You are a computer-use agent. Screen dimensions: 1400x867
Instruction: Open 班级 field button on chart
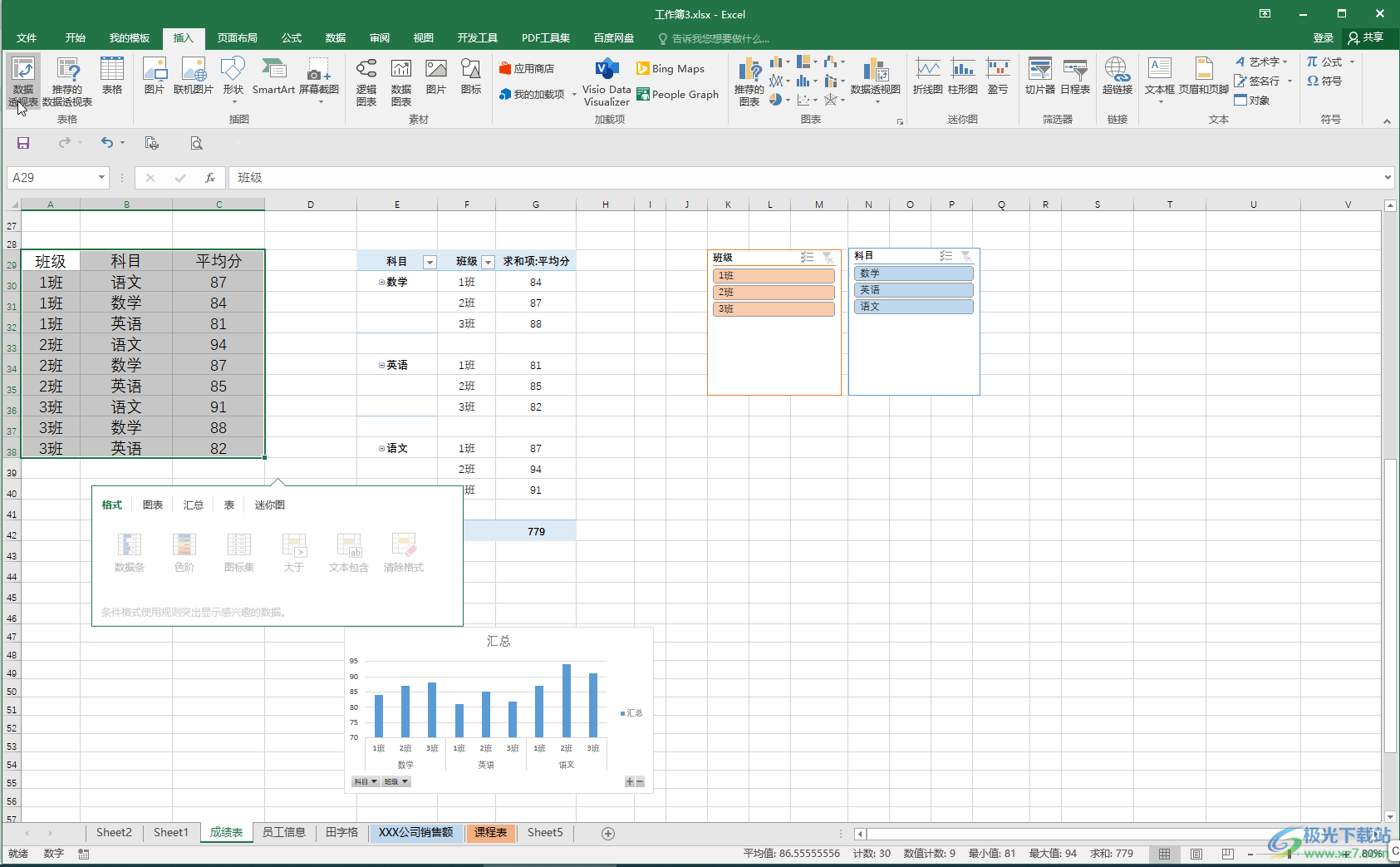[x=396, y=781]
